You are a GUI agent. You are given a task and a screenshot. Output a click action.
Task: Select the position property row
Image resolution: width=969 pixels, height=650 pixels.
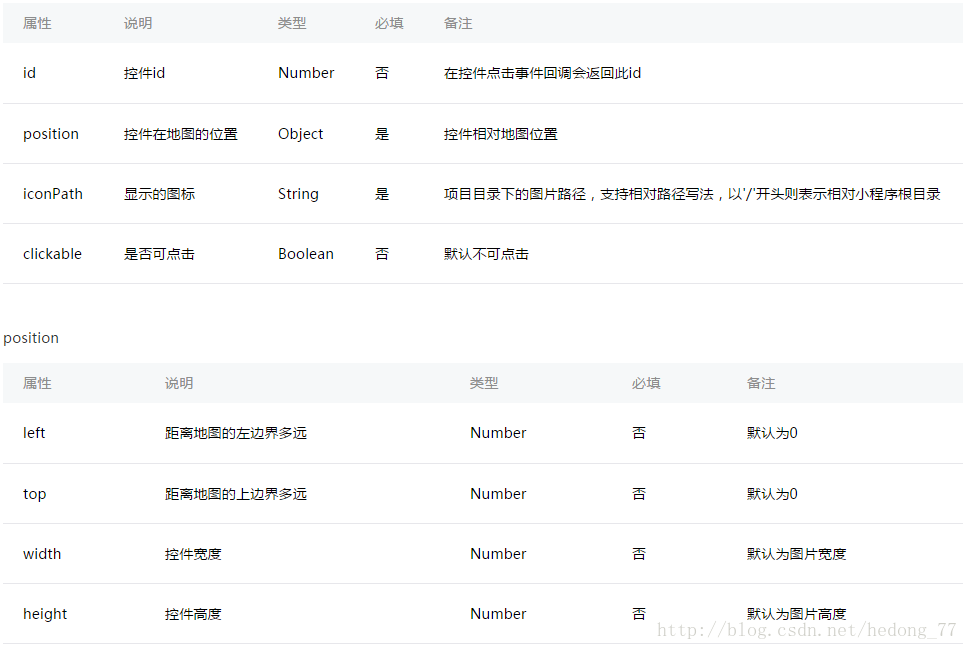[480, 133]
